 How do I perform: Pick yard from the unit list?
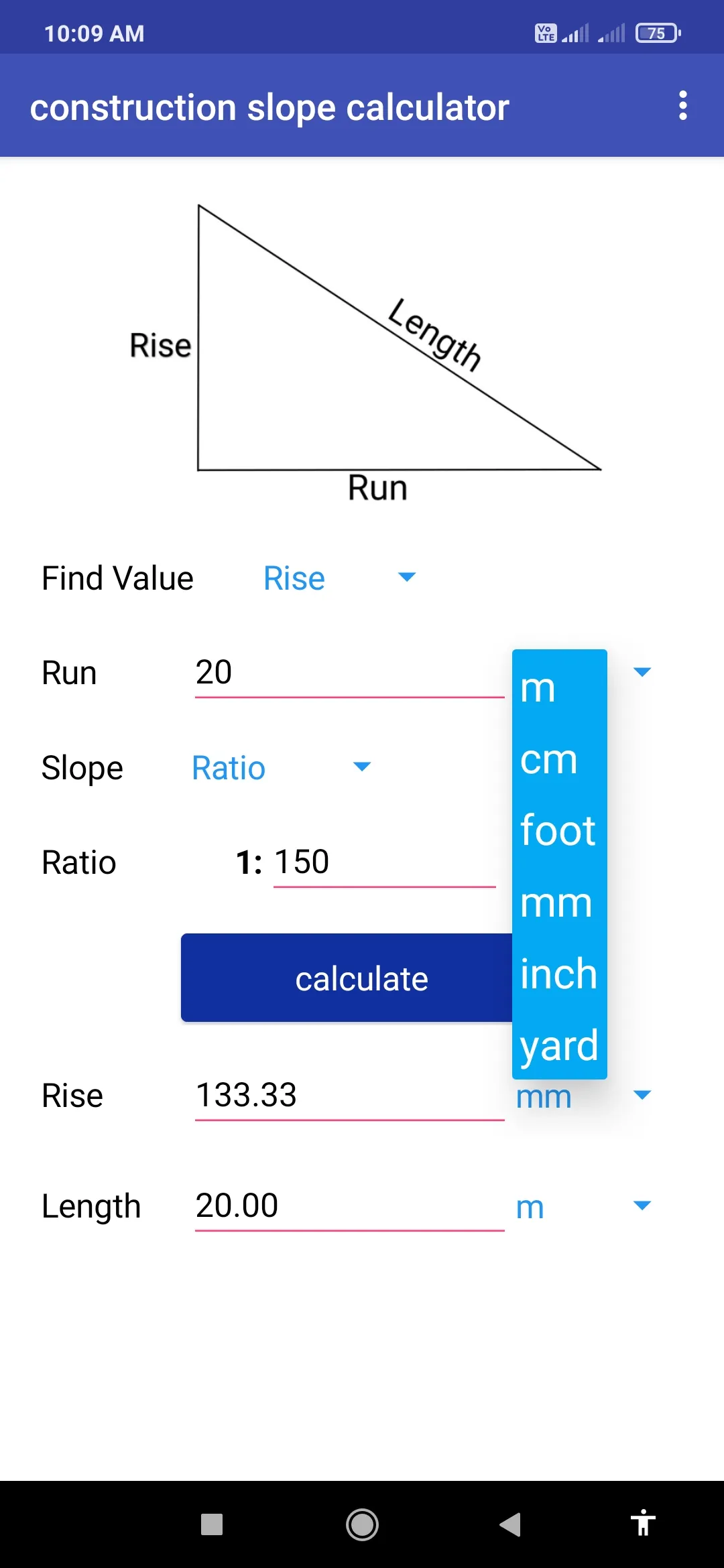point(560,1045)
